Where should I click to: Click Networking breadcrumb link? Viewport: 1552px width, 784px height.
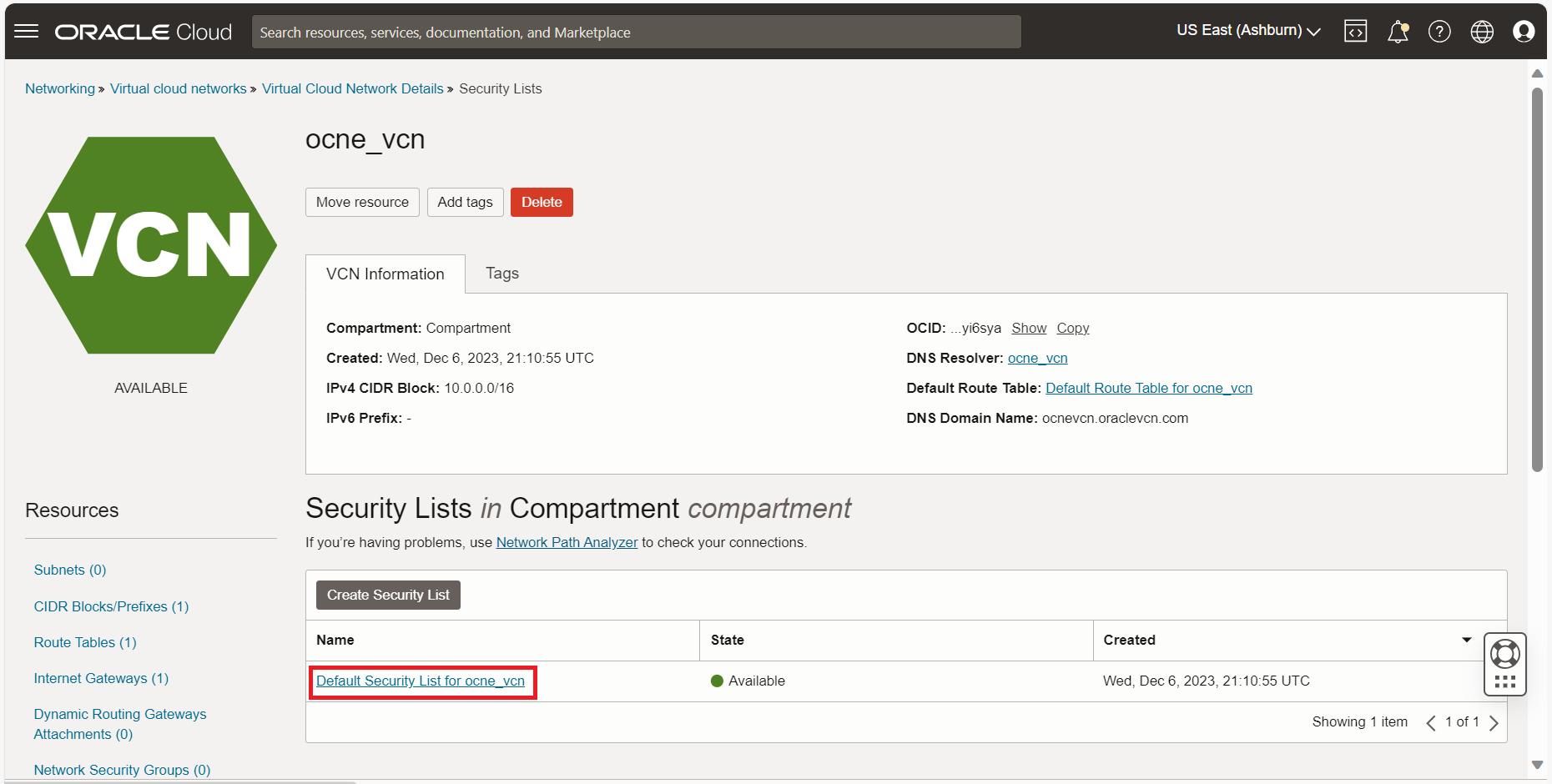[60, 88]
